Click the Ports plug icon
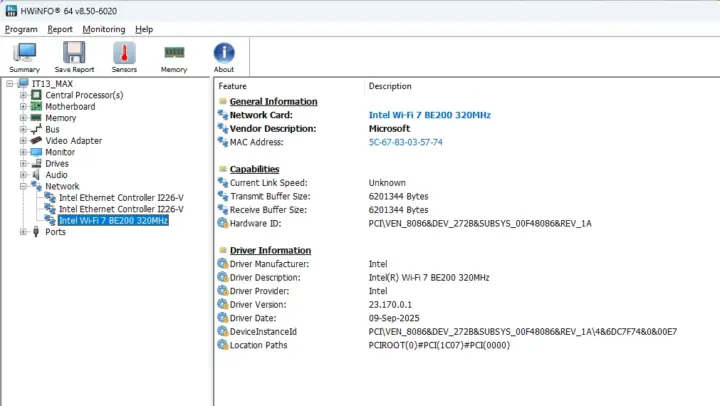This screenshot has height=406, width=720. 36,232
